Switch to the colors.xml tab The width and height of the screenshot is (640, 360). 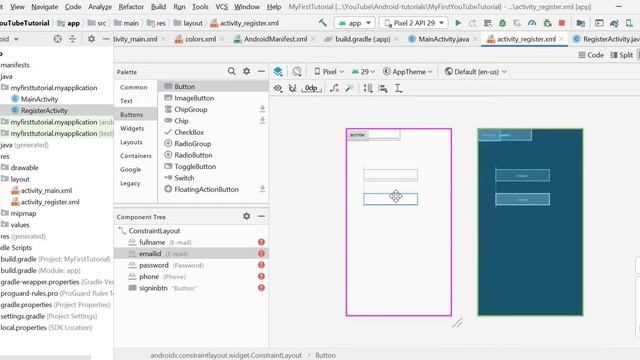[x=200, y=39]
